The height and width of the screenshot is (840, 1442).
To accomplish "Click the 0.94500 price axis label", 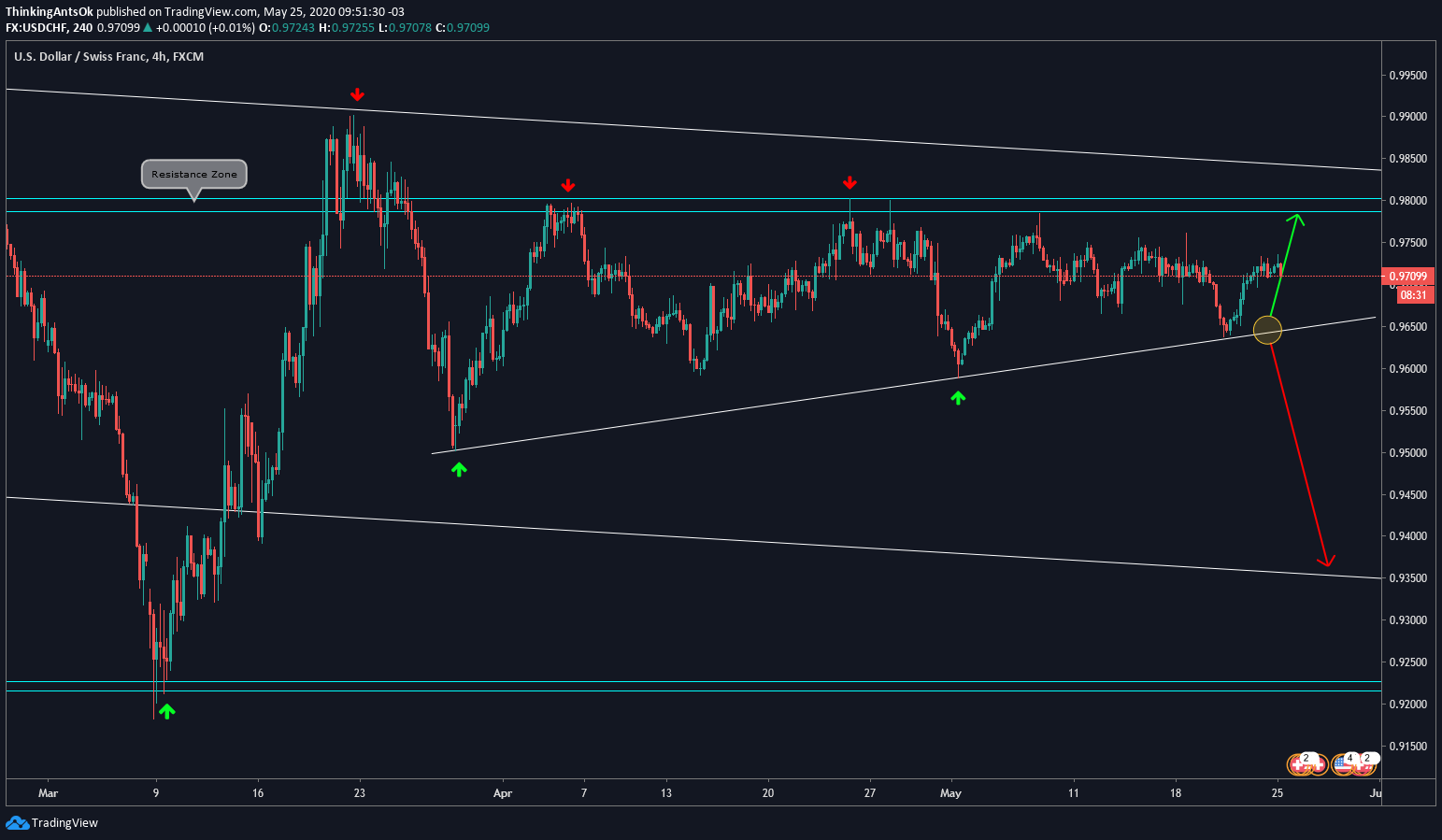I will 1406,495.
